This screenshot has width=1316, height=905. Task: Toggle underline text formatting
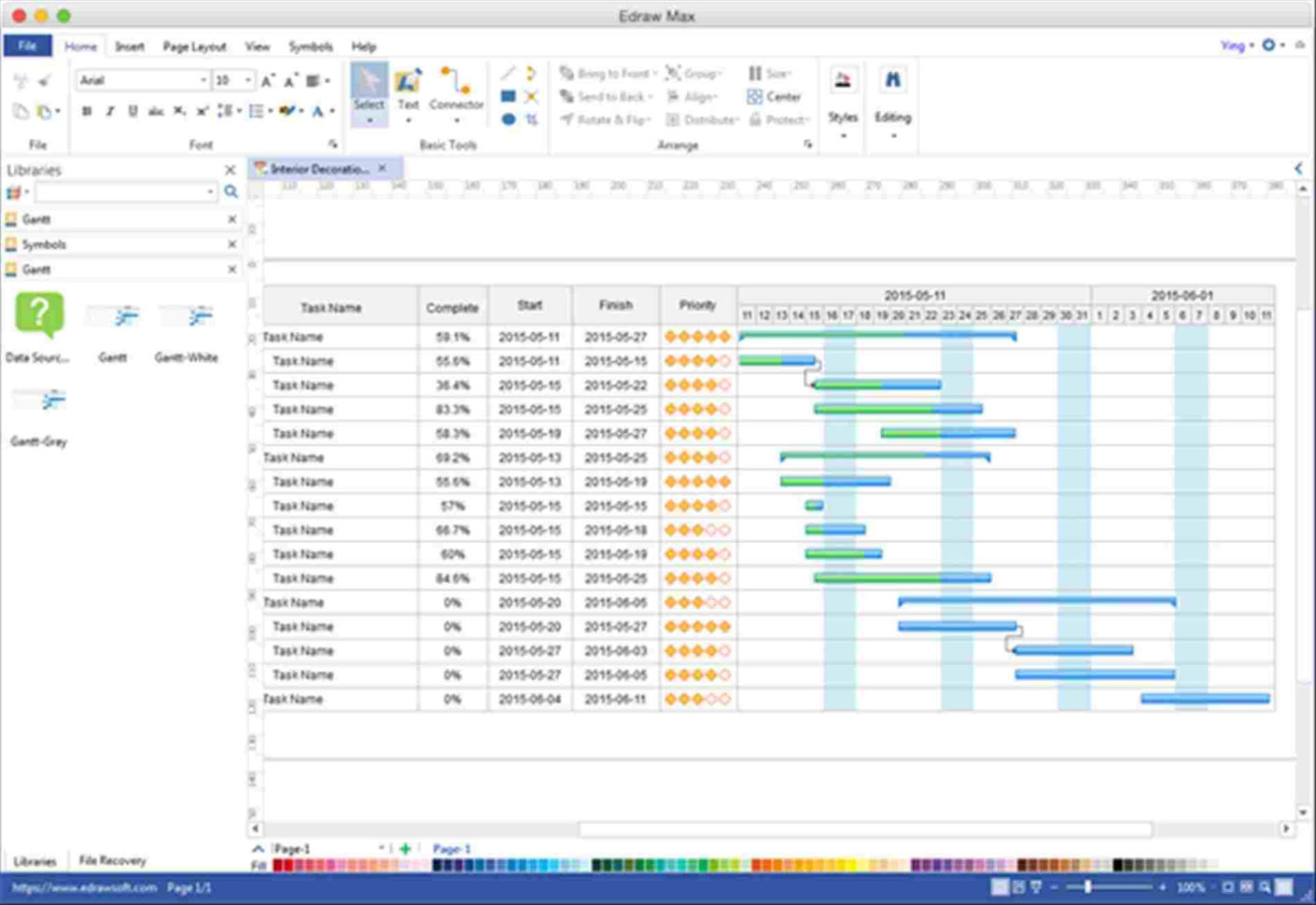[x=132, y=112]
